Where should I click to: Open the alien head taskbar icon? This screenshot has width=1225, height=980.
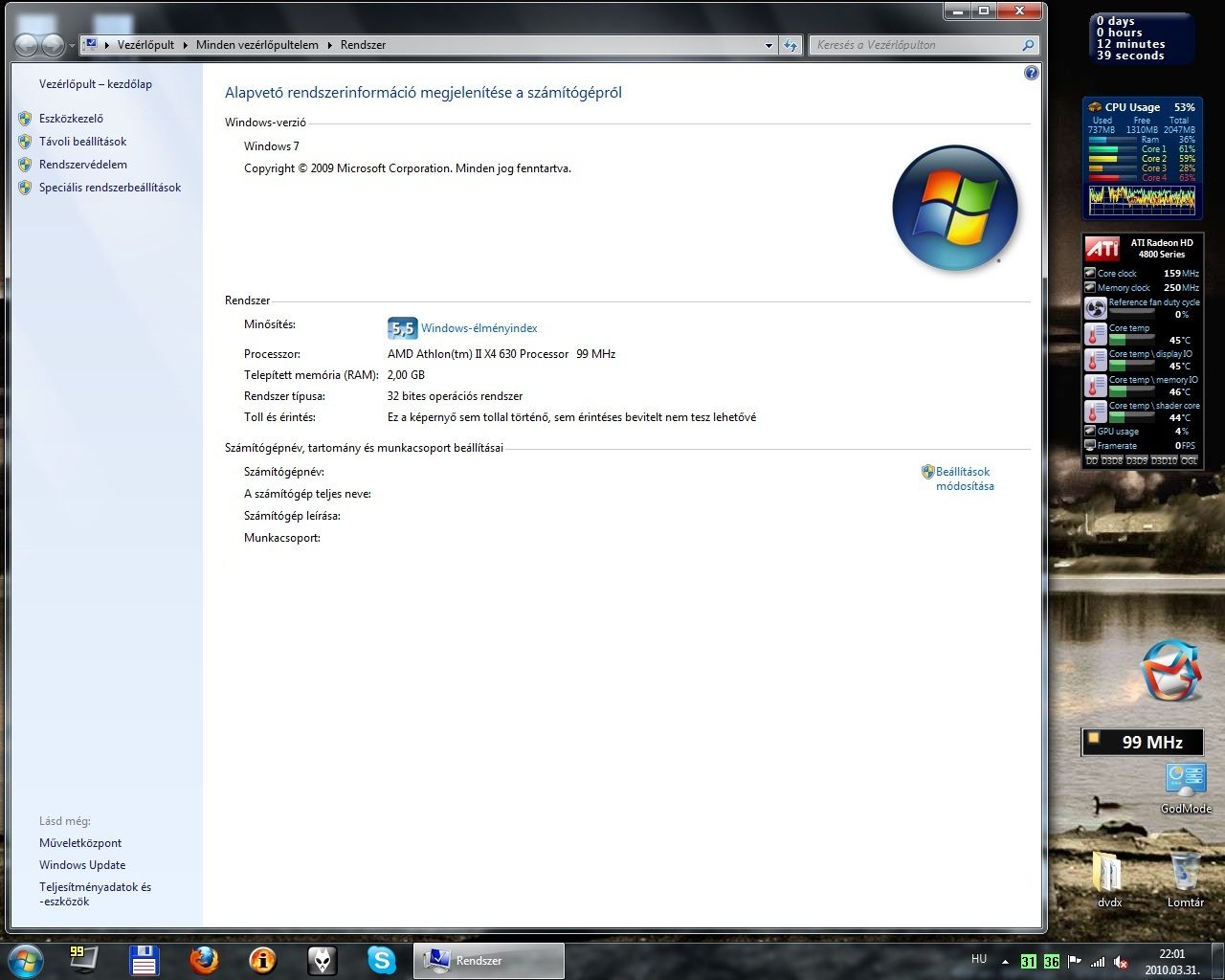322,960
